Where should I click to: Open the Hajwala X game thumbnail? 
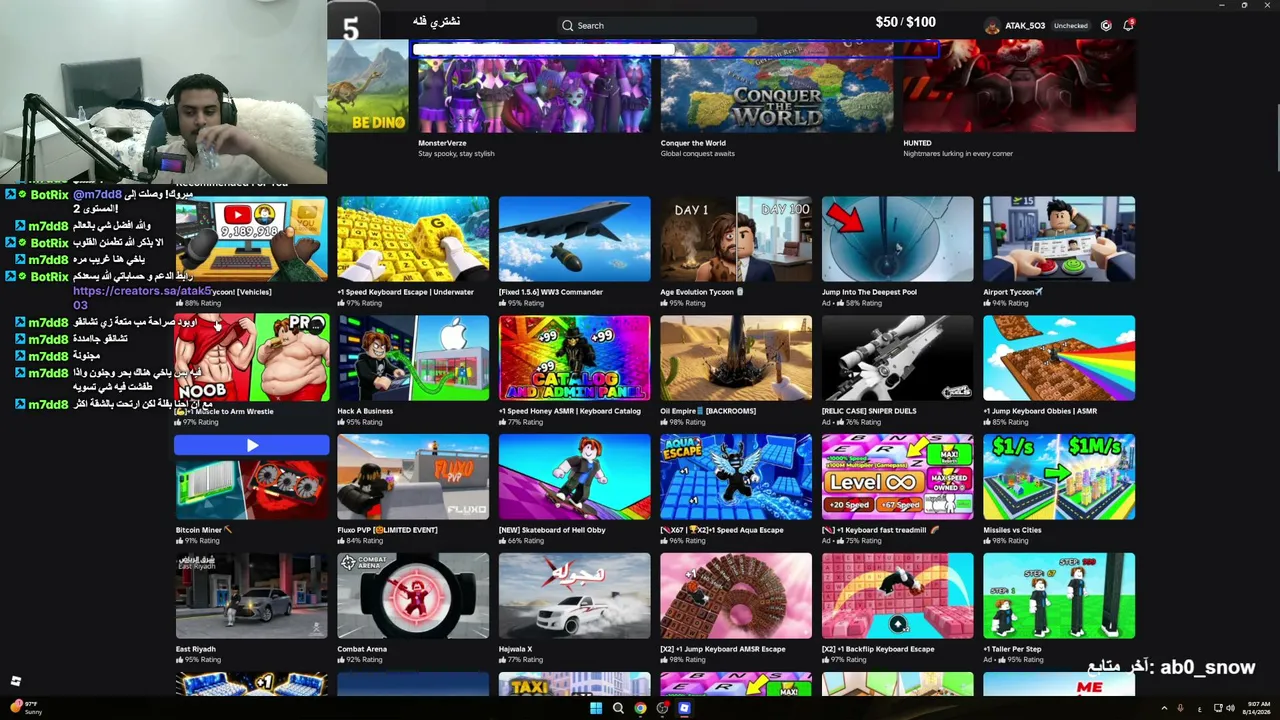click(574, 596)
